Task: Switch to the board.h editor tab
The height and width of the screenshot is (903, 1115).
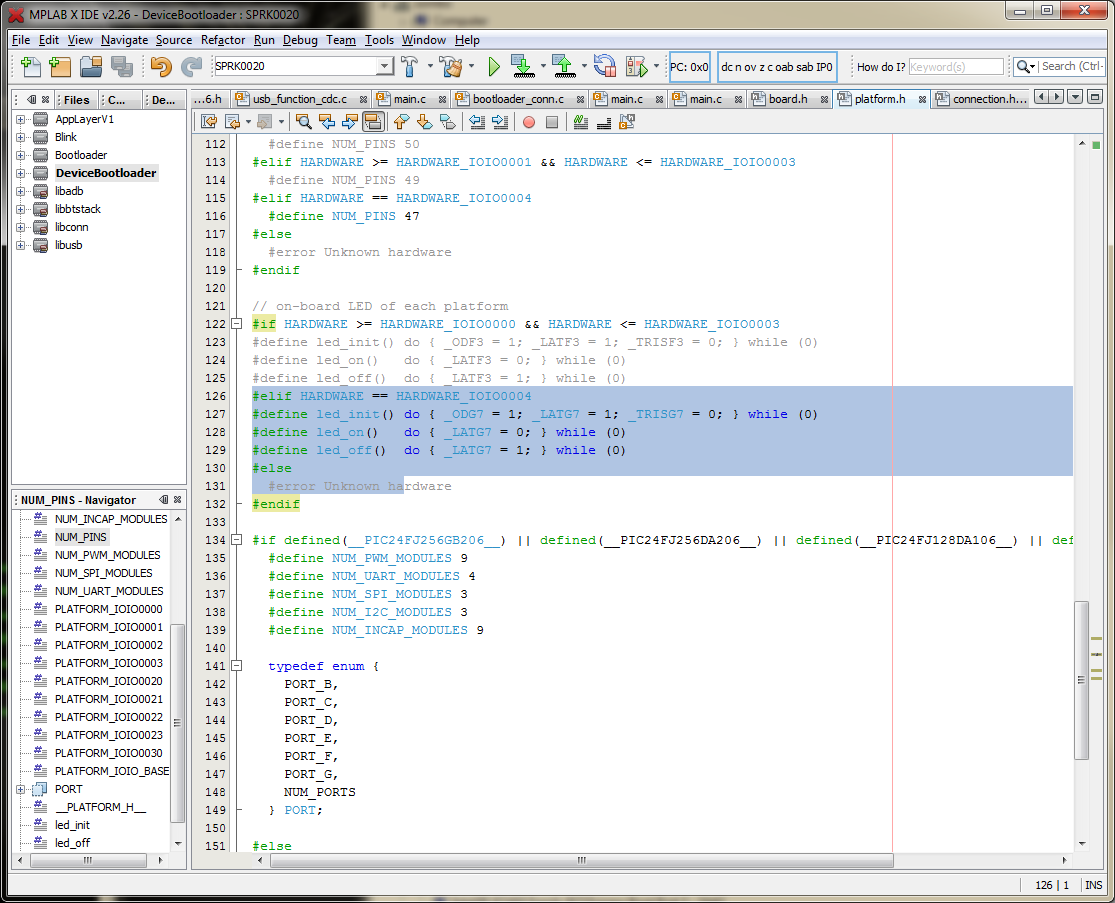Action: pos(788,99)
